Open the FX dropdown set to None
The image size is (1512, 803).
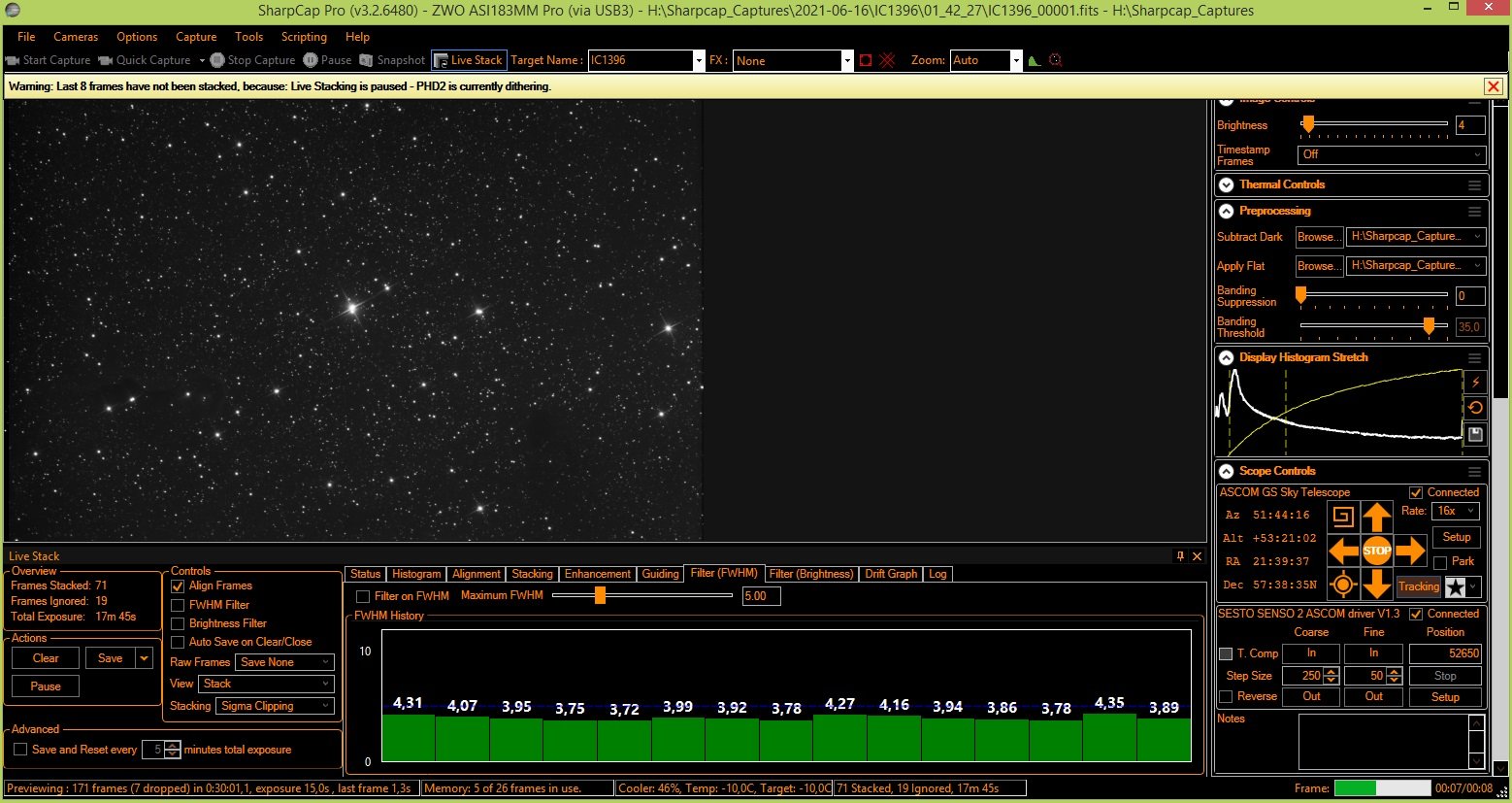(846, 60)
